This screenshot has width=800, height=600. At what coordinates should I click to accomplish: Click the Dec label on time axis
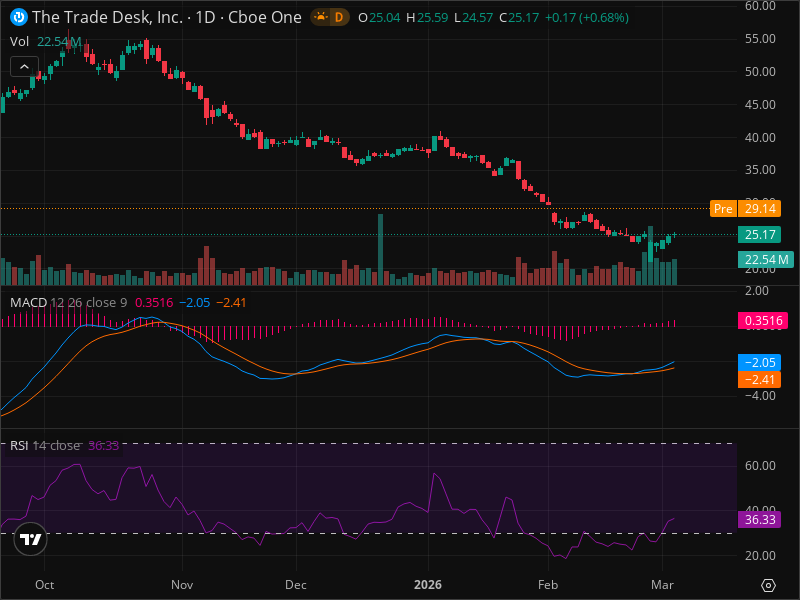[296, 585]
